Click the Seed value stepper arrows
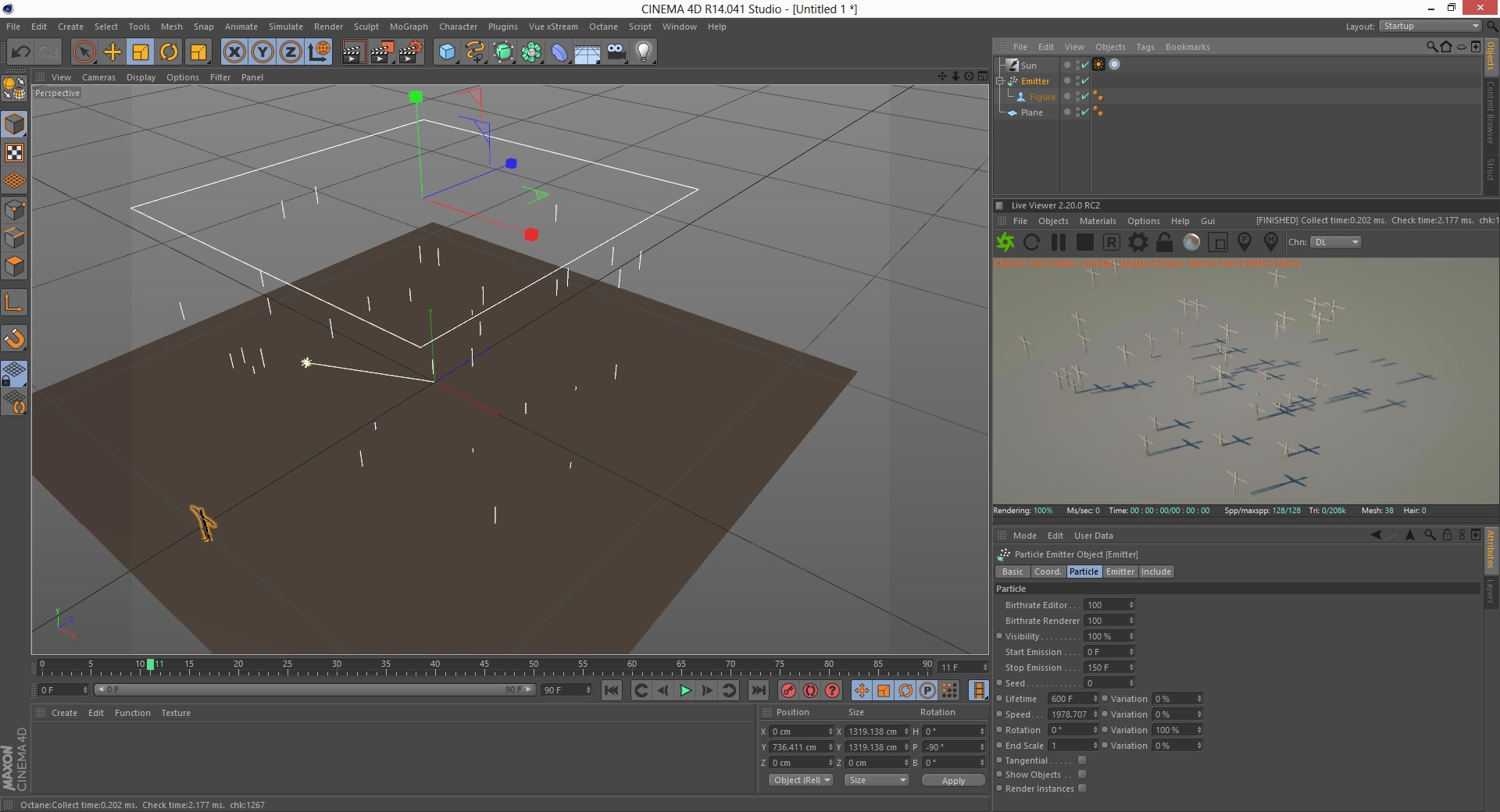This screenshot has width=1500, height=812. tap(1131, 683)
